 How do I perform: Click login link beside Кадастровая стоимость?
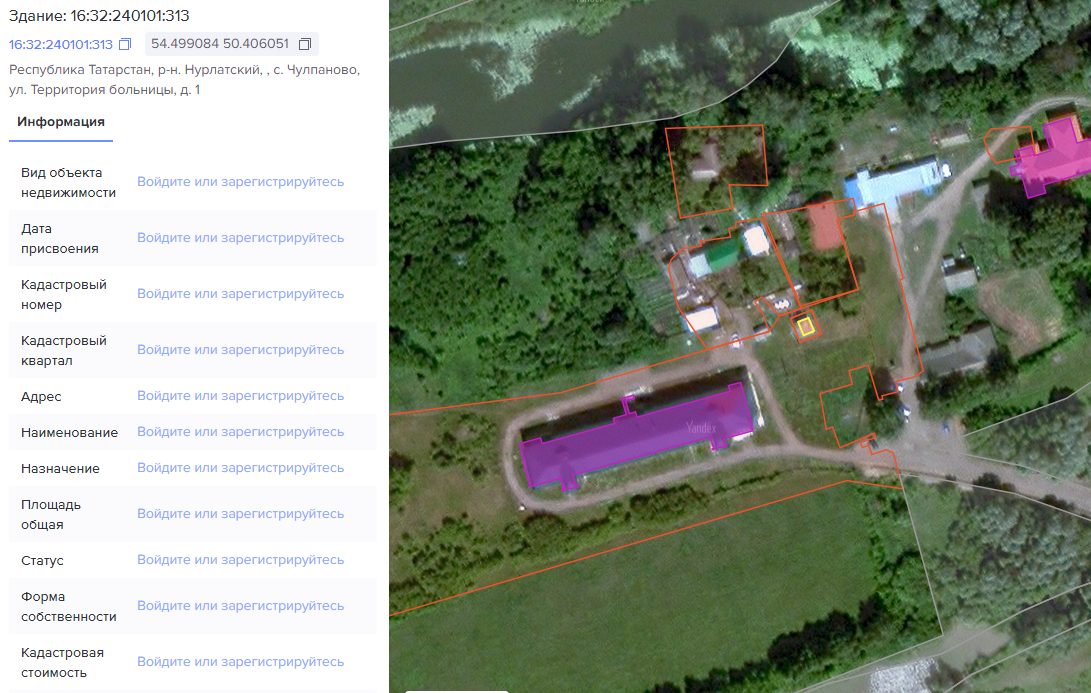pyautogui.click(x=240, y=662)
